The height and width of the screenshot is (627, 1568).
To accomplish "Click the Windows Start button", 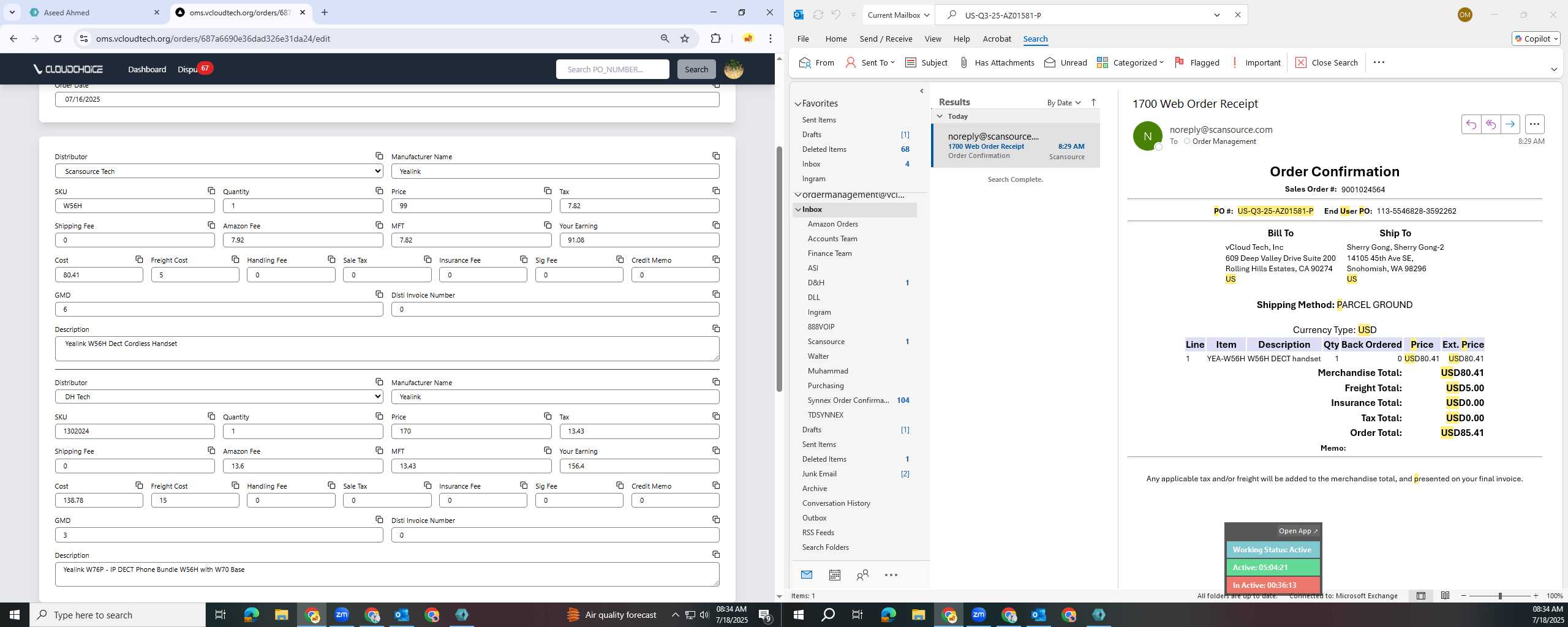I will pos(15,615).
